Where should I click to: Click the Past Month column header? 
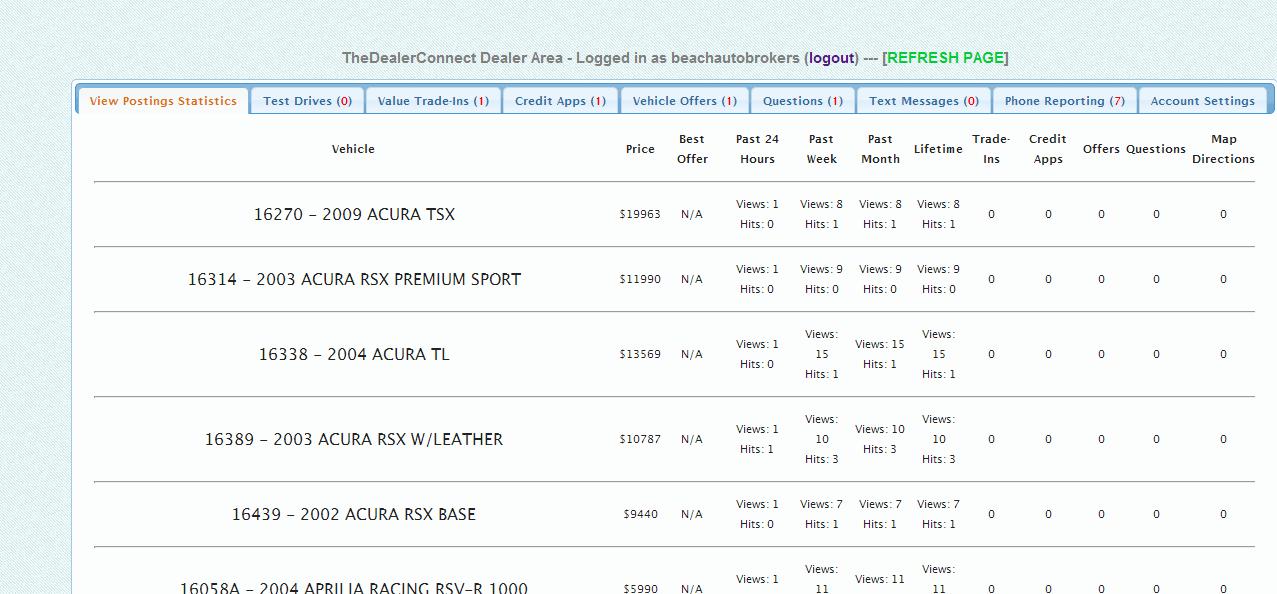coord(880,149)
